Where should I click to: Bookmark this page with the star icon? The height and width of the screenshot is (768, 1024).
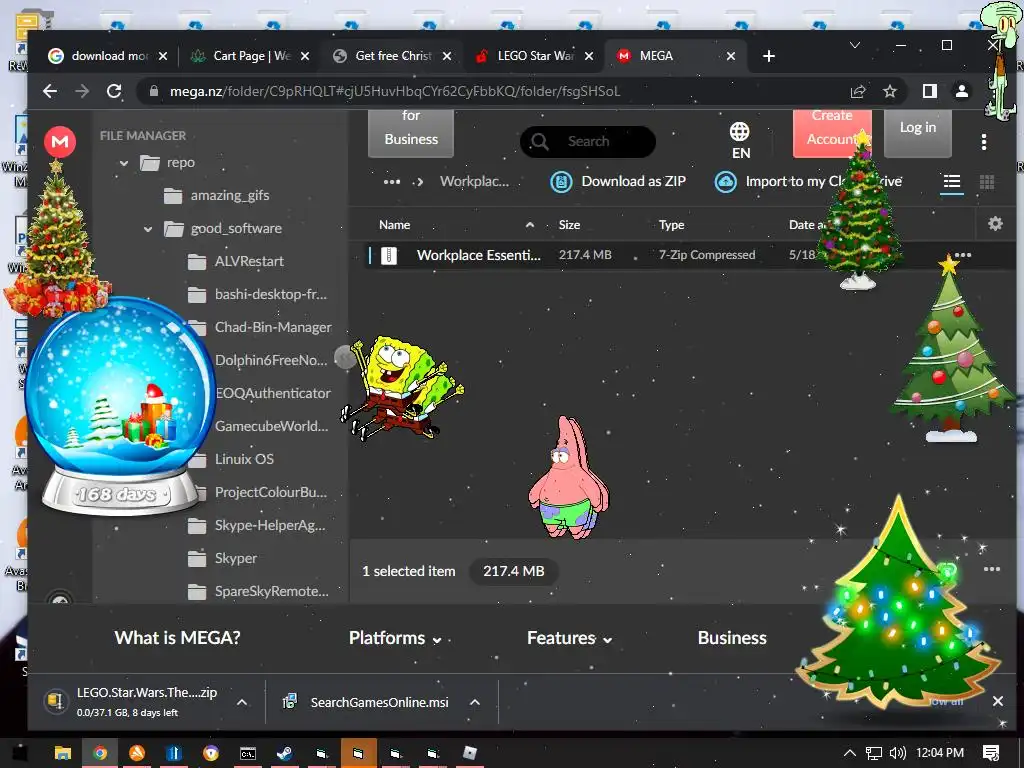pos(889,91)
